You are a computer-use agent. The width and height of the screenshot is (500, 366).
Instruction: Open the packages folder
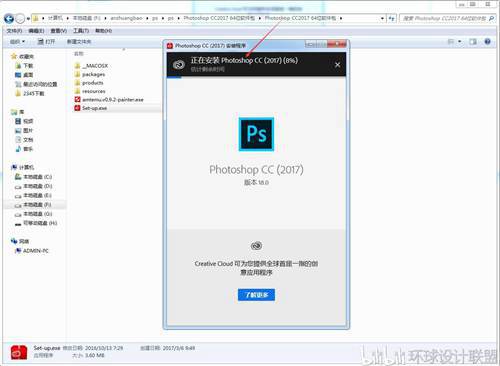(90, 74)
